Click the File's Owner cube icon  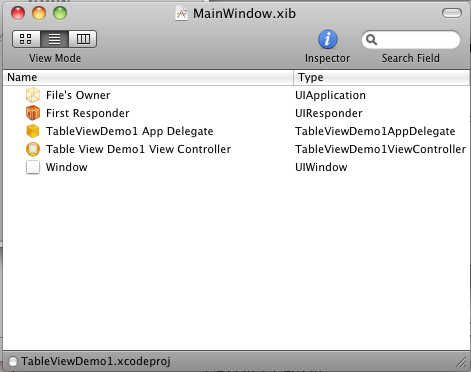click(x=33, y=95)
